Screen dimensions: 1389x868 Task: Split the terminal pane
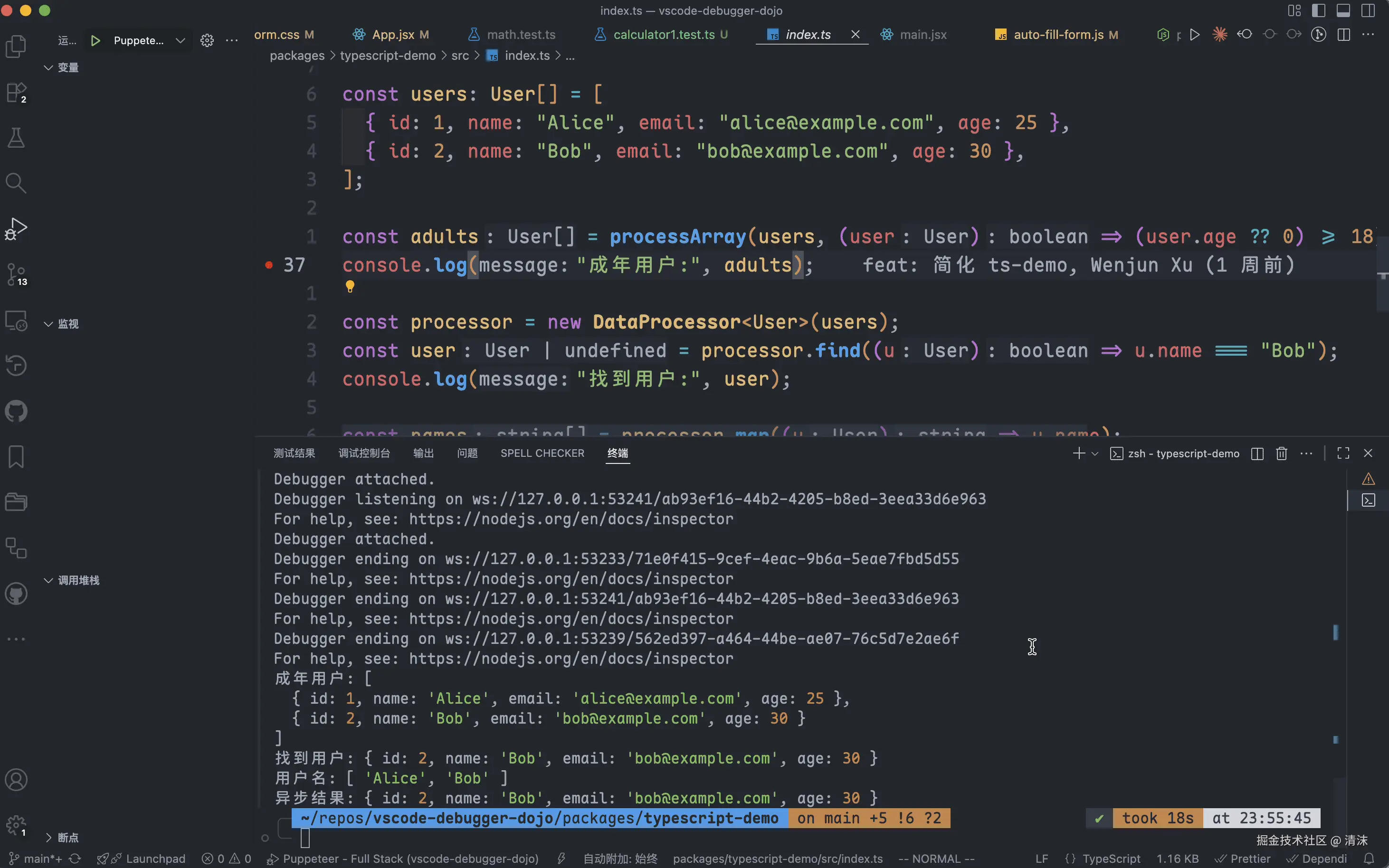(1257, 453)
